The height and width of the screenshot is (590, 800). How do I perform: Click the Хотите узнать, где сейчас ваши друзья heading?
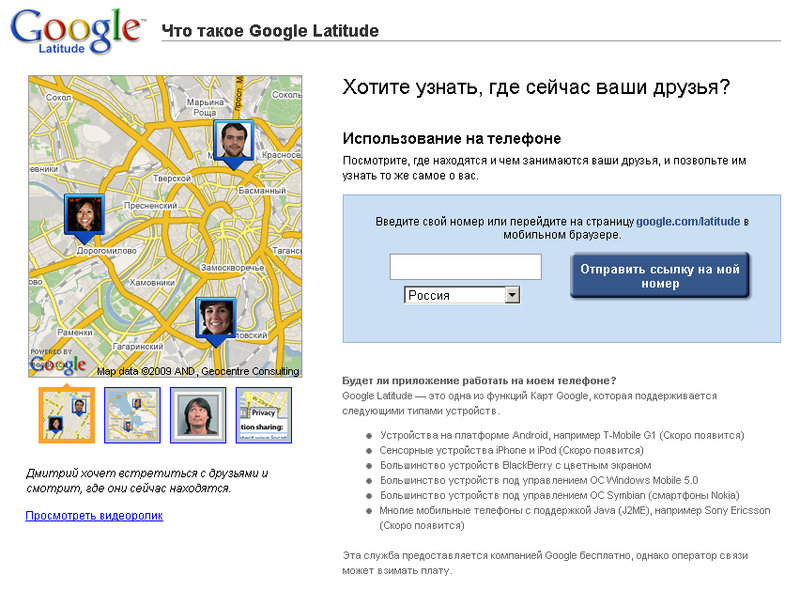click(x=536, y=87)
